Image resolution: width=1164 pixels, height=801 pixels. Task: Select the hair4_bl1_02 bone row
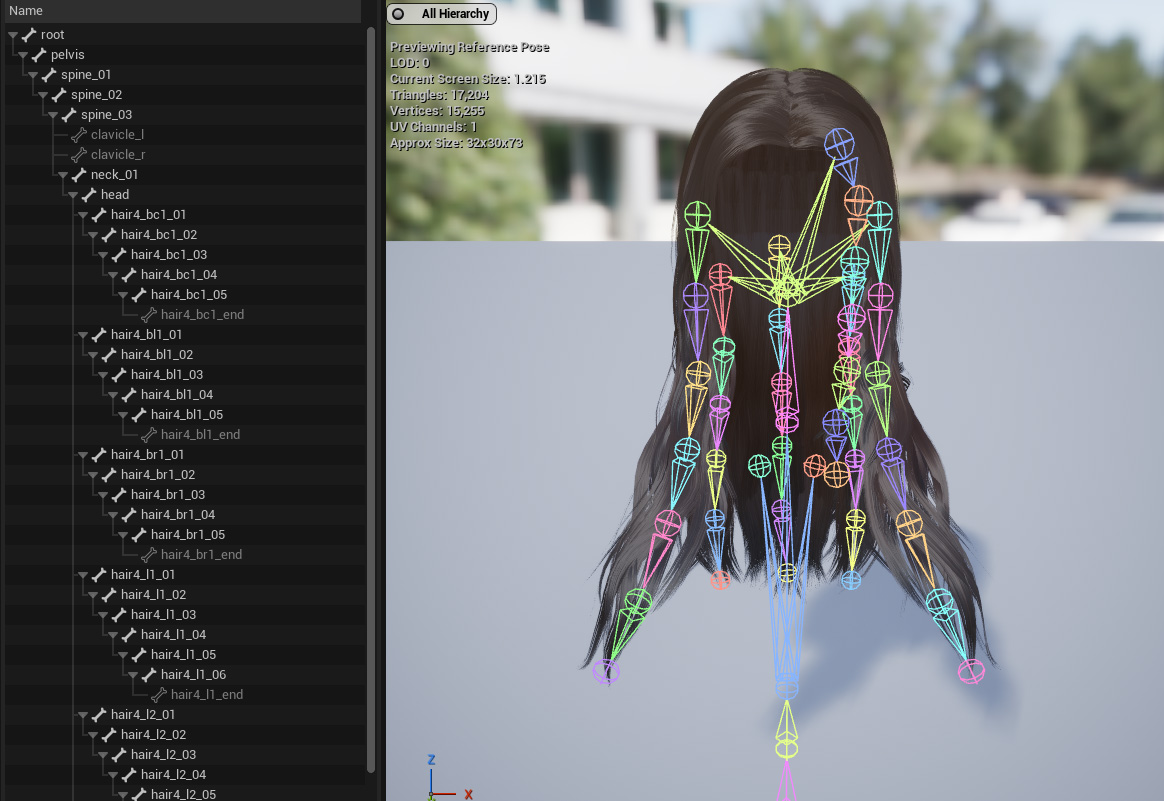point(184,355)
